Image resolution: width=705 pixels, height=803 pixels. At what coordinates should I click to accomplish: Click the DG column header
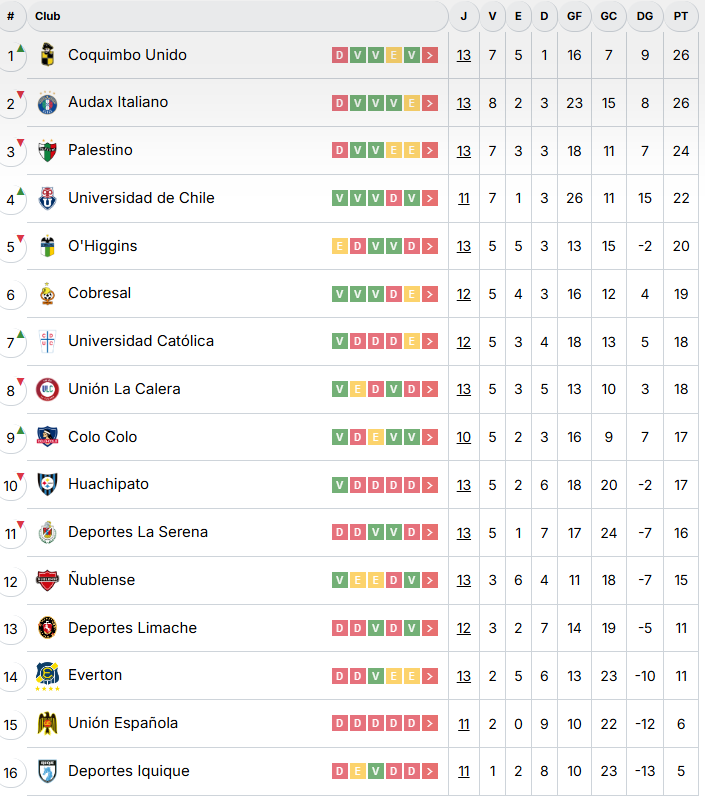click(645, 16)
